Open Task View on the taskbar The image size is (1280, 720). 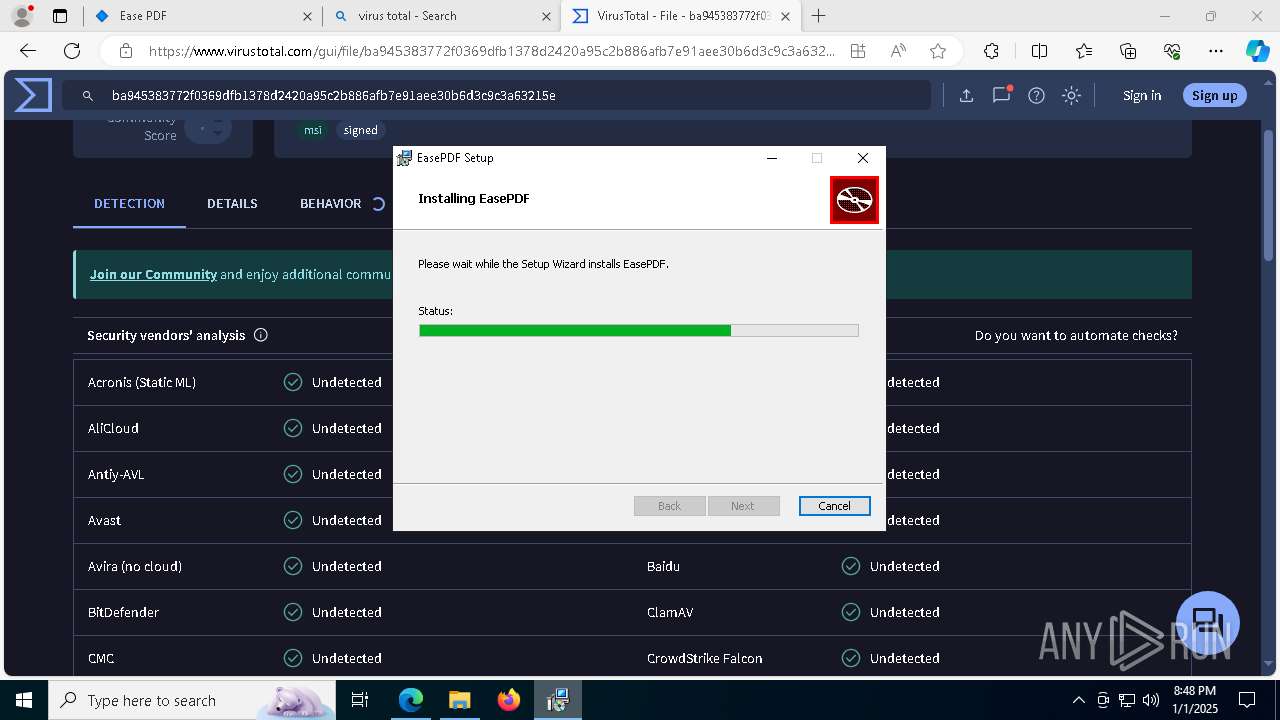pos(361,700)
